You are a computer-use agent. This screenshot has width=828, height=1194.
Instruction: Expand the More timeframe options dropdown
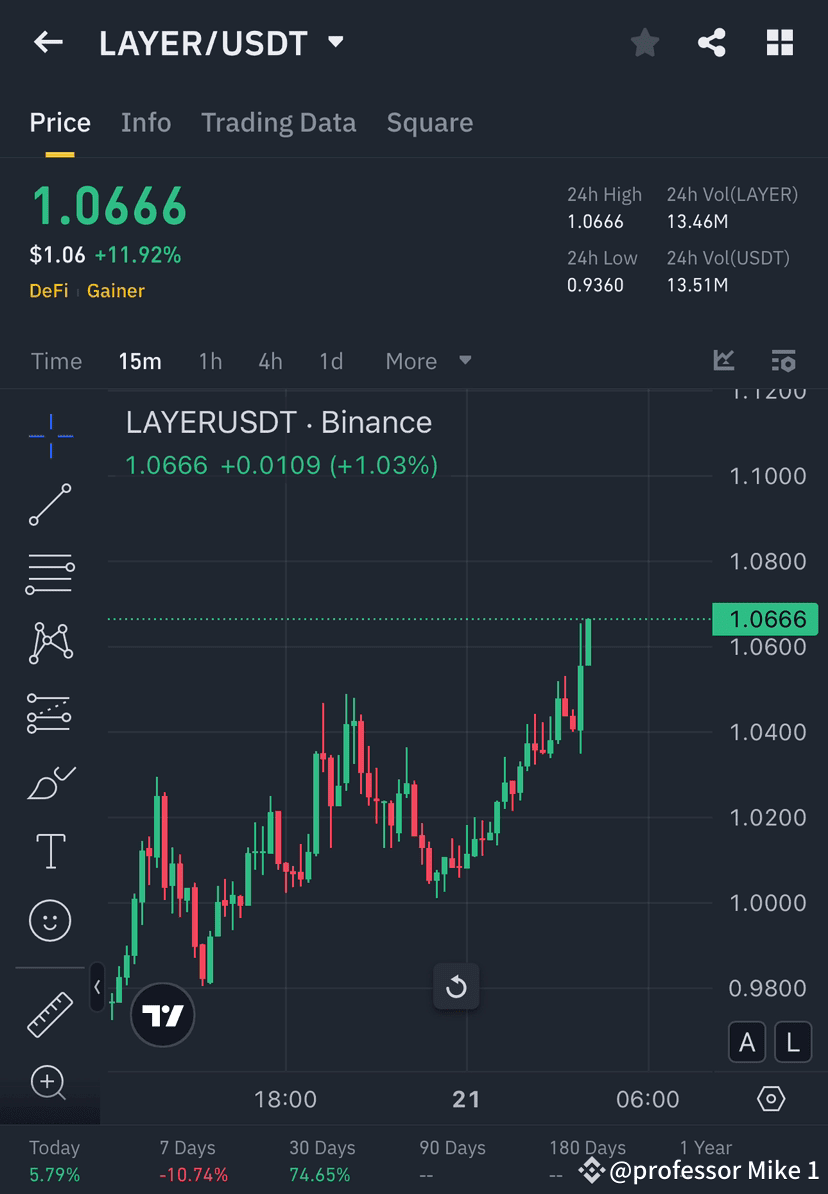[x=428, y=361]
